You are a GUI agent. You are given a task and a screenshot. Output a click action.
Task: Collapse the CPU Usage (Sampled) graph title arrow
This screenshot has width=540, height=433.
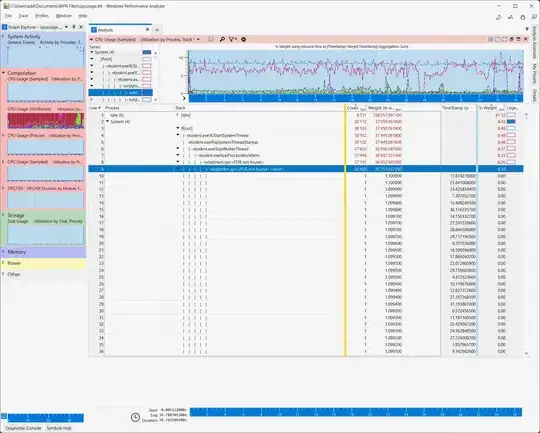[92, 40]
